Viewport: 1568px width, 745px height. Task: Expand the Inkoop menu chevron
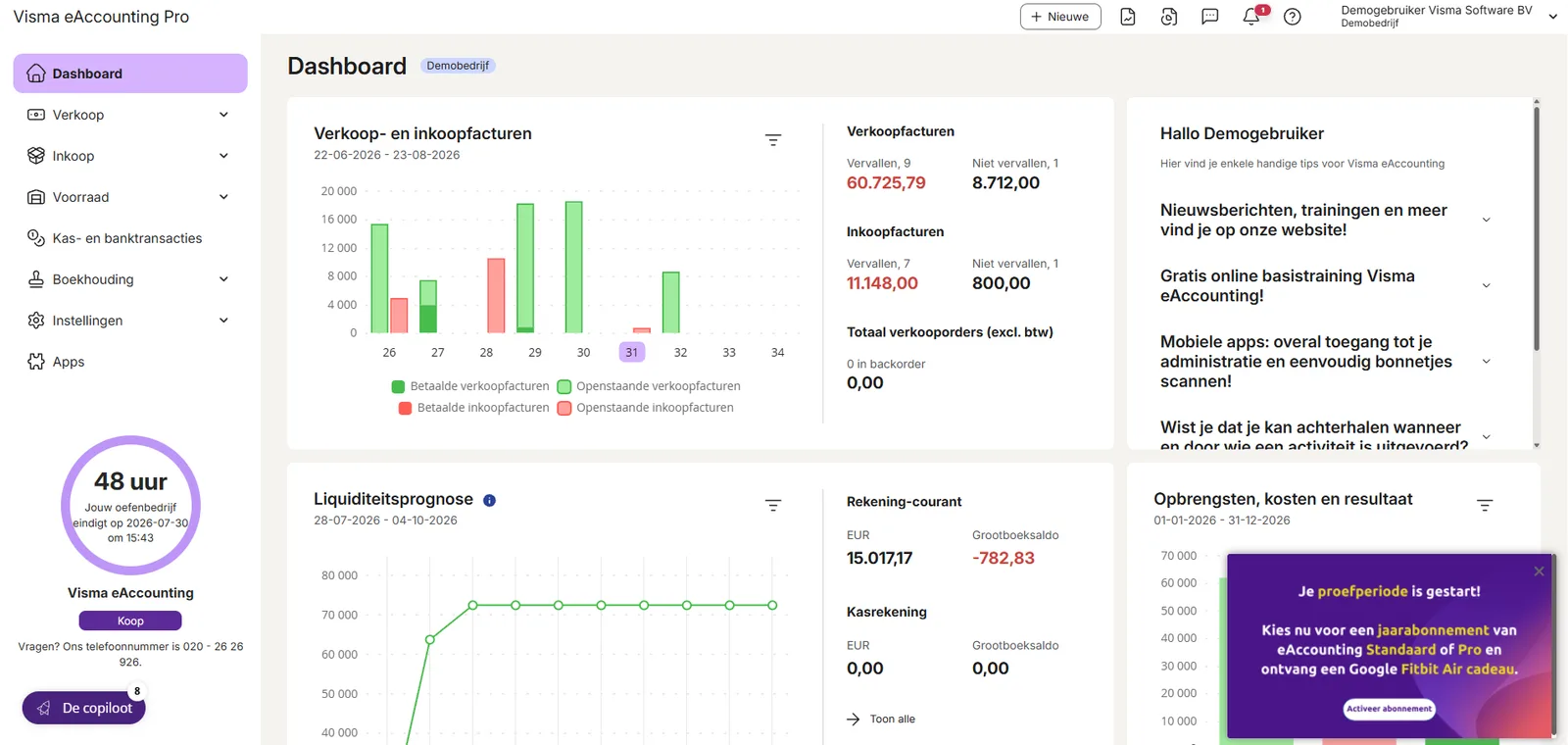[223, 156]
